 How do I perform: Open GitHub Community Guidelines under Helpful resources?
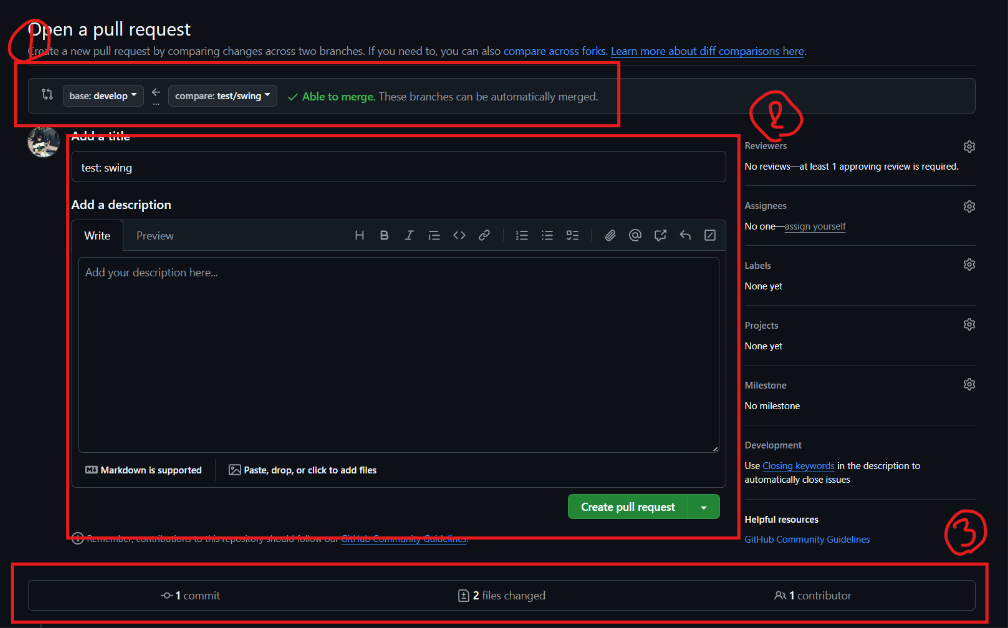click(807, 540)
